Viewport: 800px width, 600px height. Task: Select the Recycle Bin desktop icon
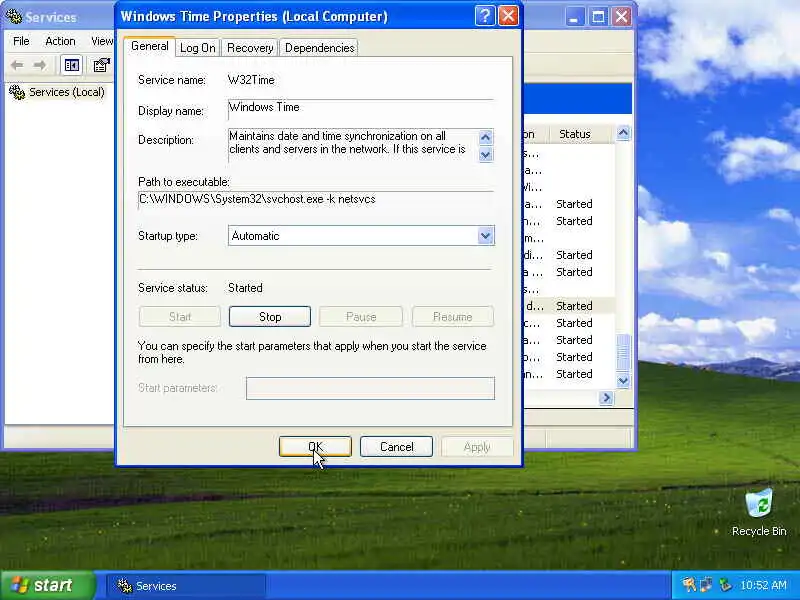[x=759, y=512]
